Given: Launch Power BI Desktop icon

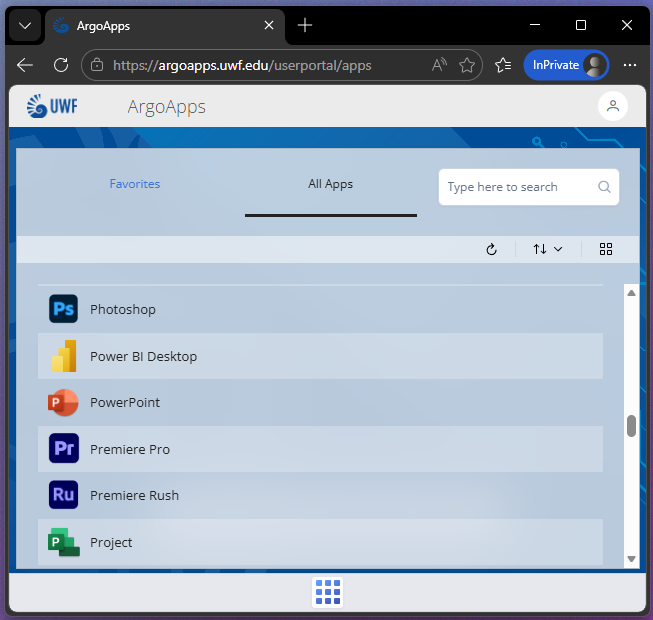Looking at the screenshot, I should 64,356.
